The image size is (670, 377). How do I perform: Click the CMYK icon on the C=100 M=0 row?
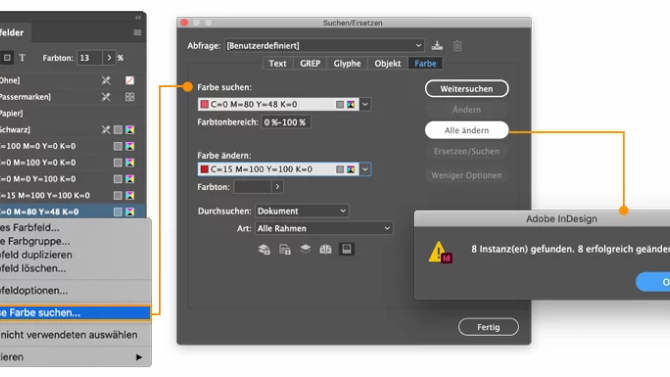coord(129,146)
